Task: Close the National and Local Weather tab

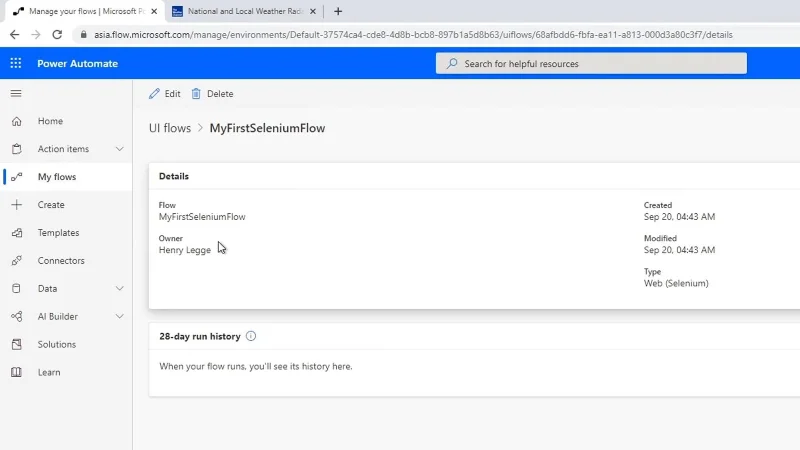Action: [313, 11]
